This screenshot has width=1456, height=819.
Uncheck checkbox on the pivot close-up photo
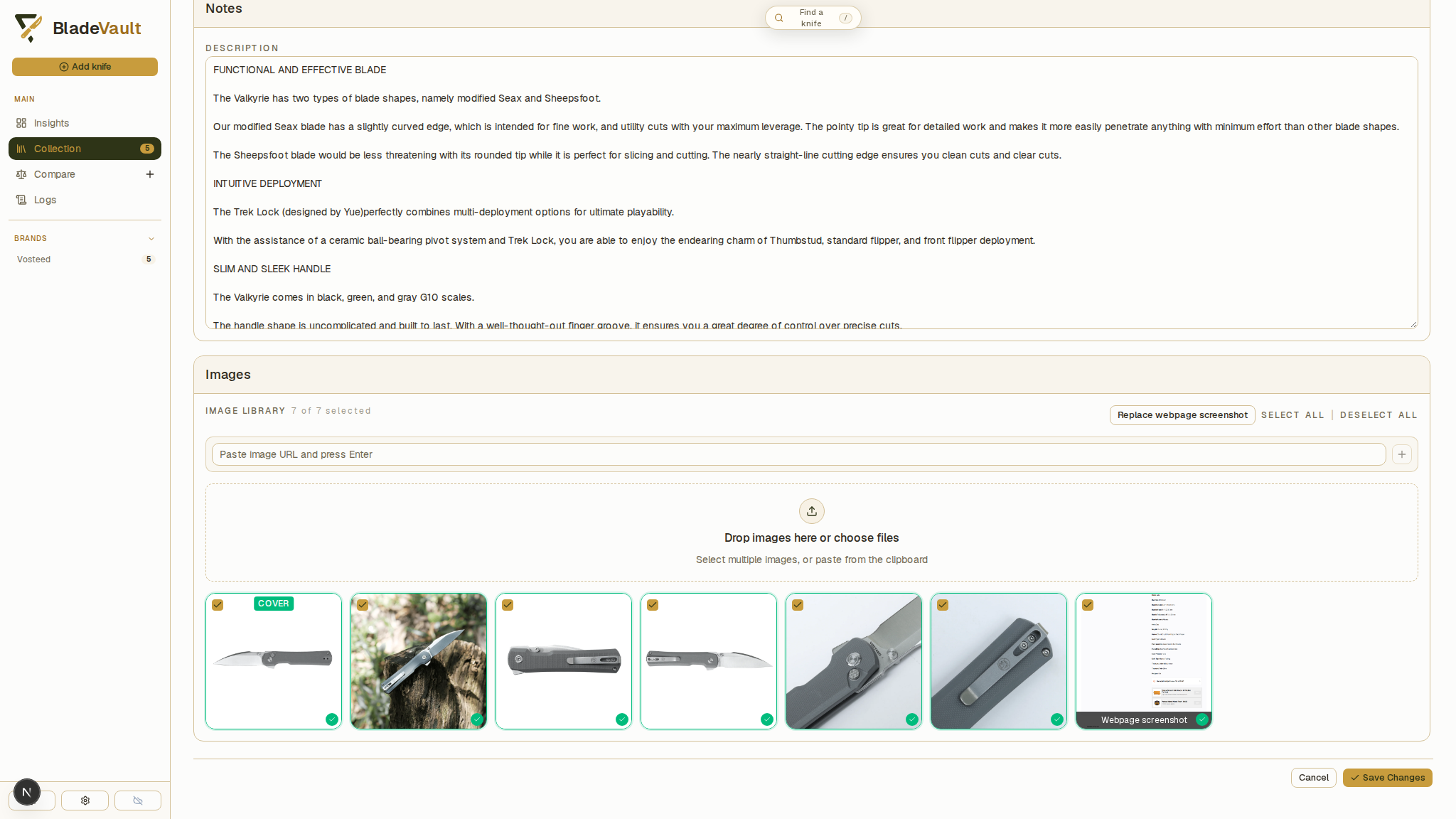[x=798, y=605]
